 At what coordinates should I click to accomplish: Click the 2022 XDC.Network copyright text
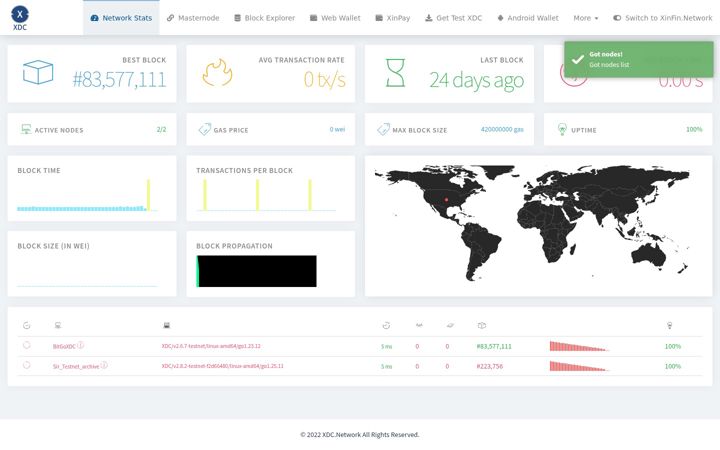click(x=360, y=434)
